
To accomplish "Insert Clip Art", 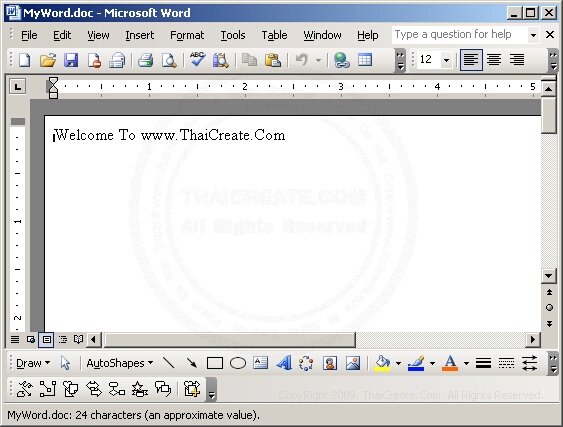I will pos(330,363).
